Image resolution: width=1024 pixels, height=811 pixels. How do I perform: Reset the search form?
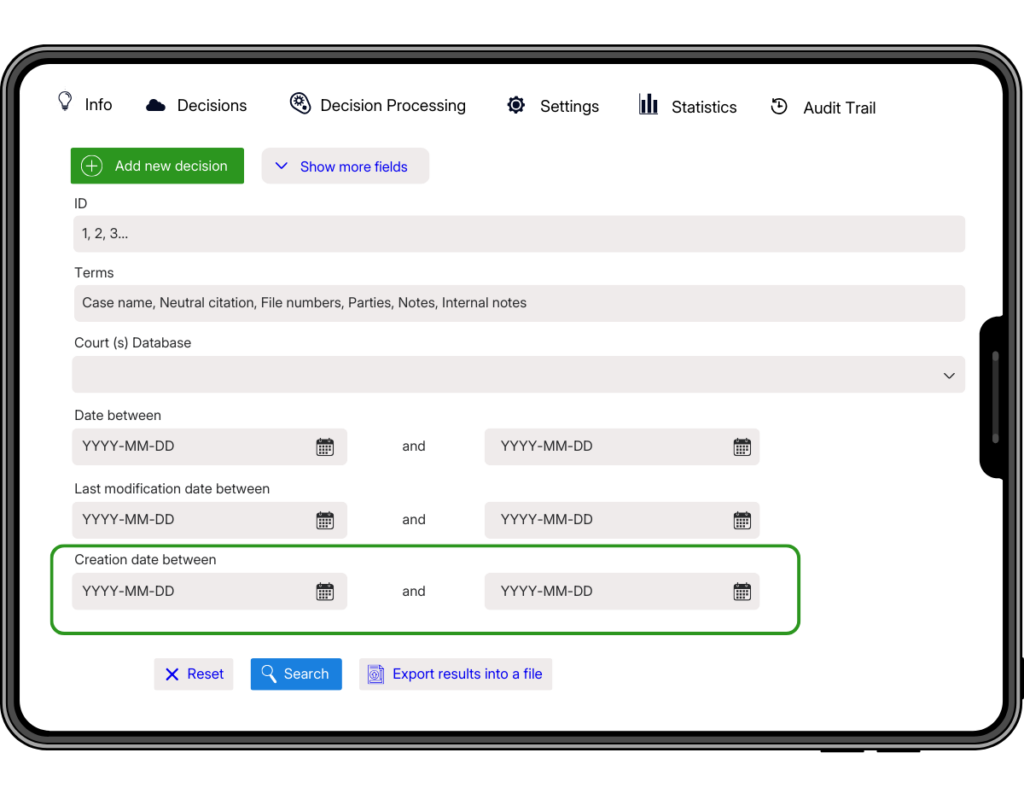click(194, 674)
